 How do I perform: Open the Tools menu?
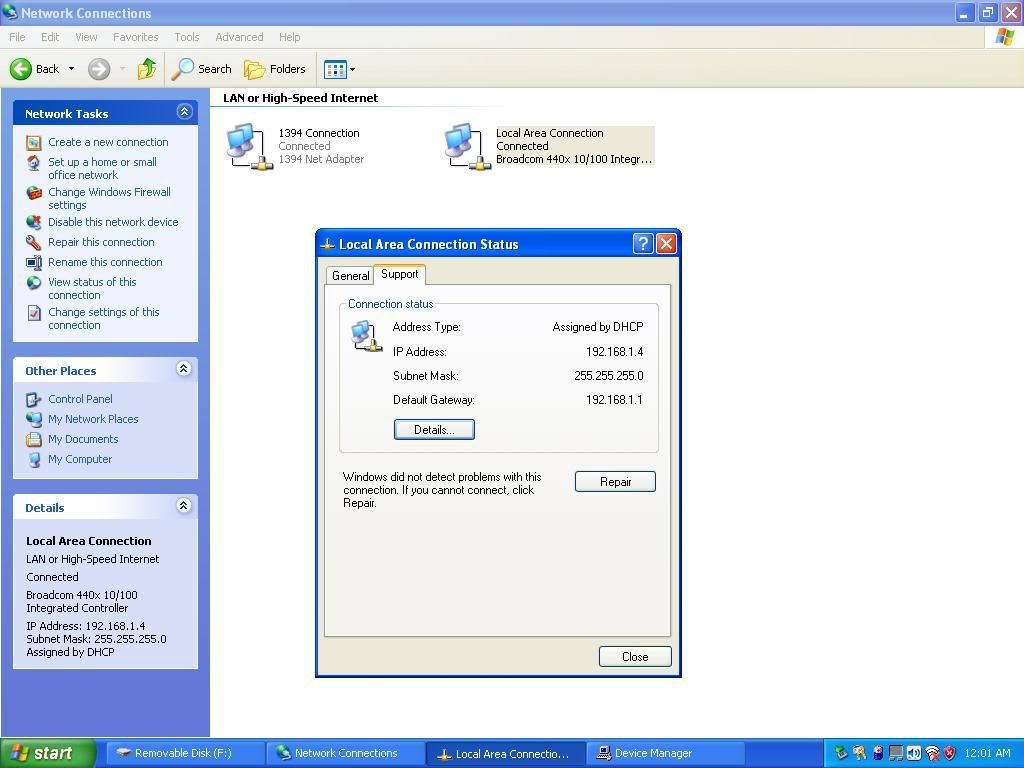[x=187, y=37]
